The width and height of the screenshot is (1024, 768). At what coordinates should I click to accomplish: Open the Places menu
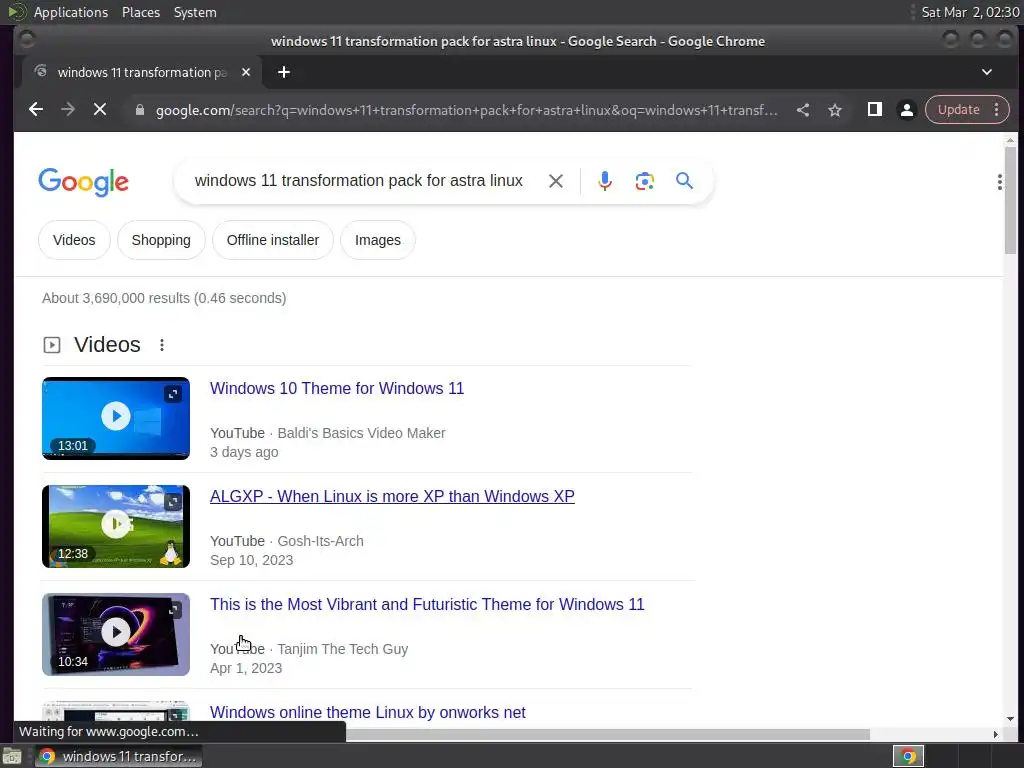(140, 12)
